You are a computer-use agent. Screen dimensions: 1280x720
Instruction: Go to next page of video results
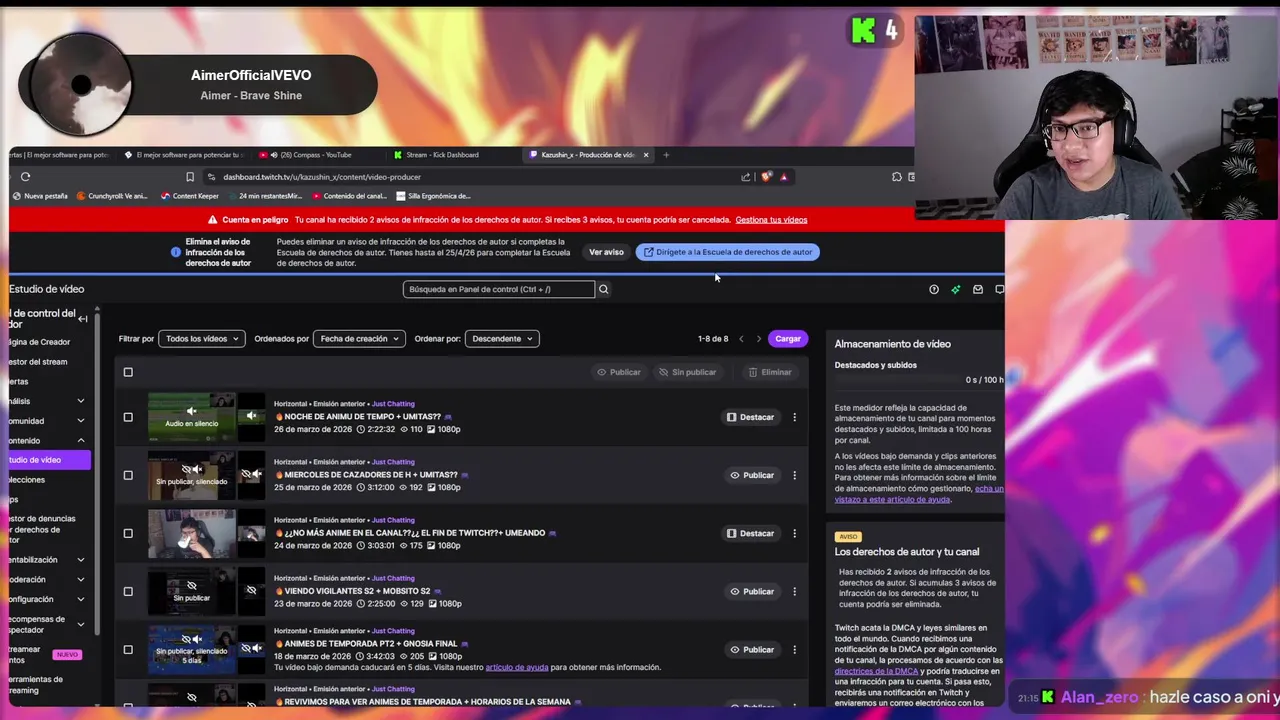758,339
